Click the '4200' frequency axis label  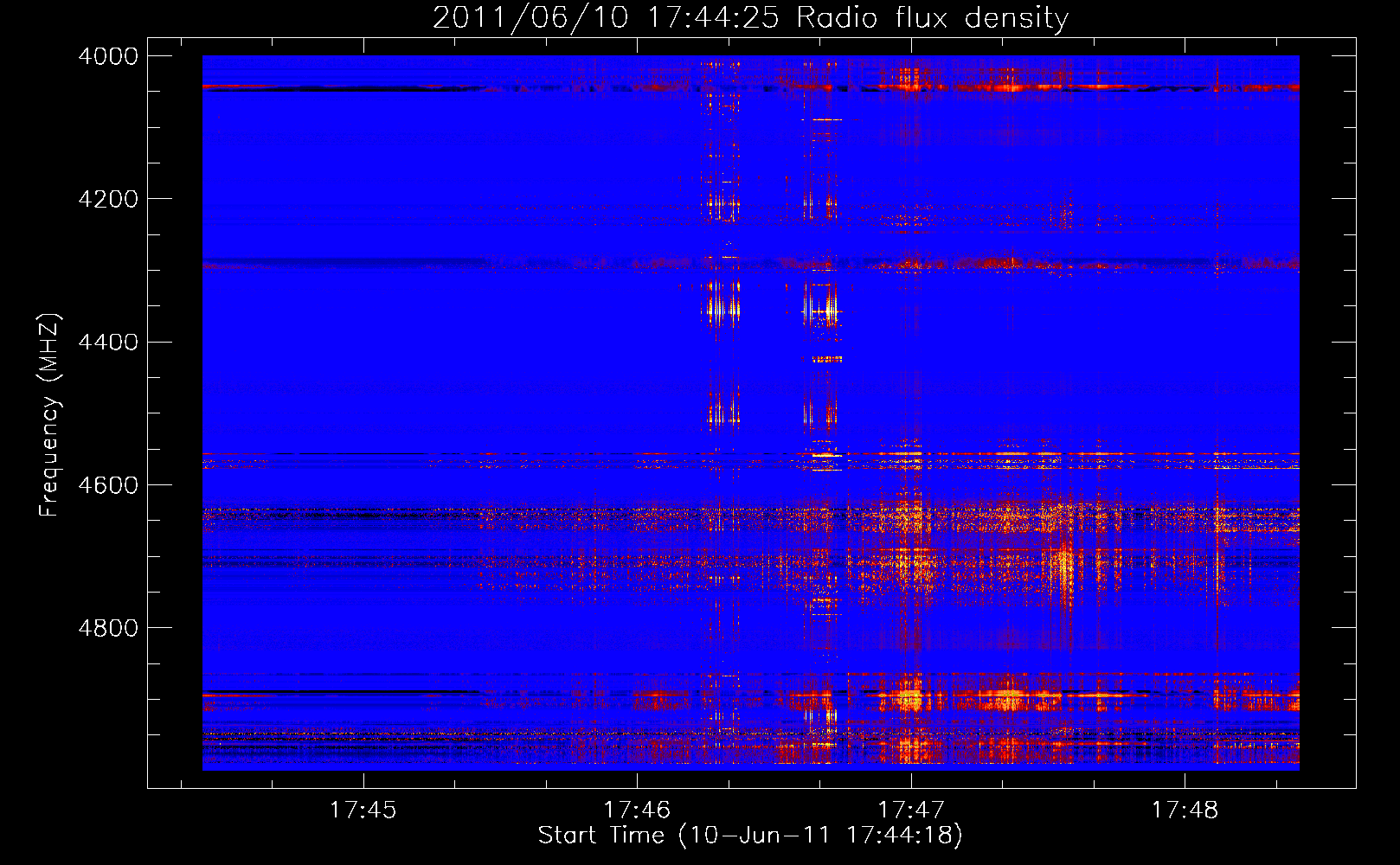[108, 199]
